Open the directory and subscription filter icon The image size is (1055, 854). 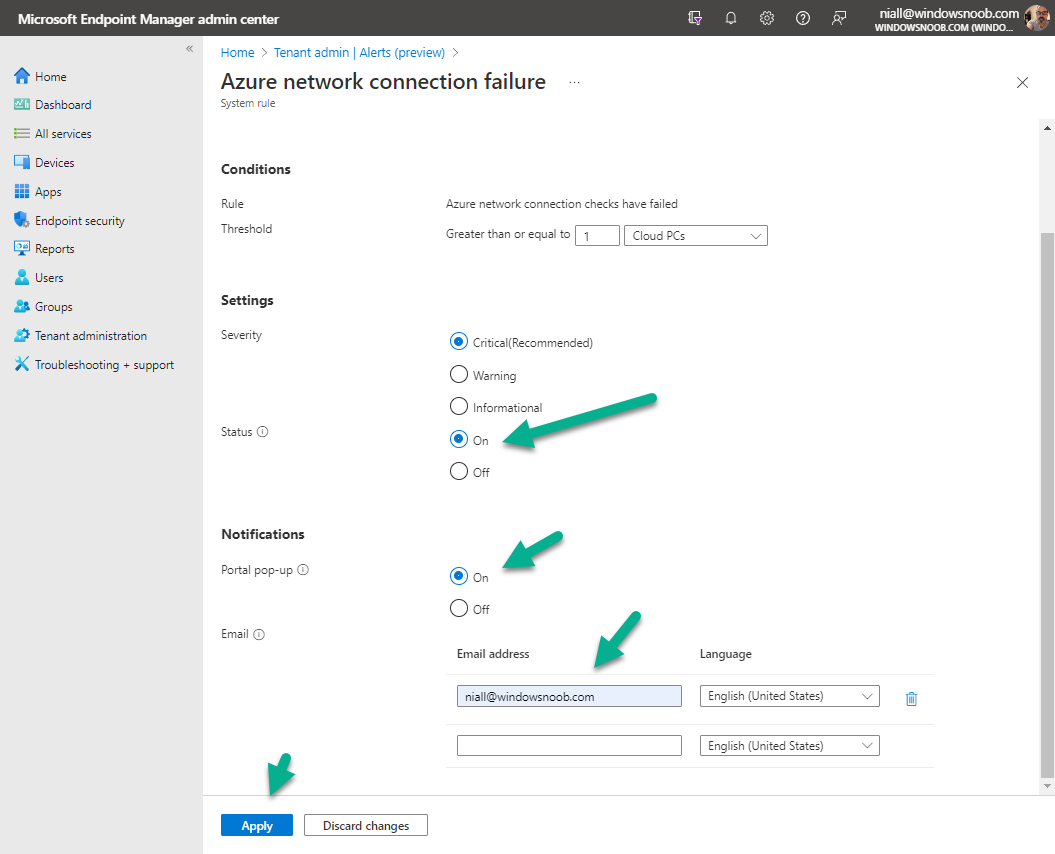(x=695, y=18)
